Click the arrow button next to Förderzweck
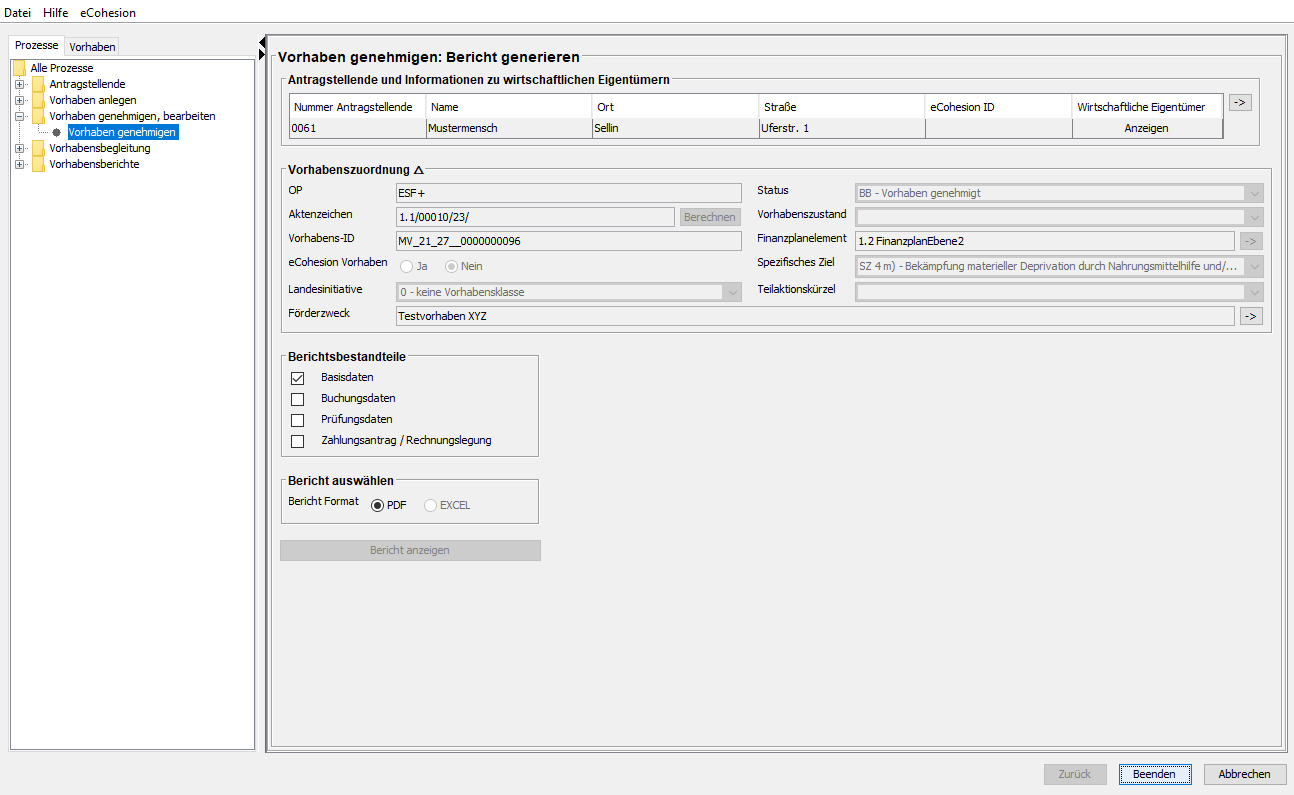This screenshot has height=795, width=1294. 1250,316
